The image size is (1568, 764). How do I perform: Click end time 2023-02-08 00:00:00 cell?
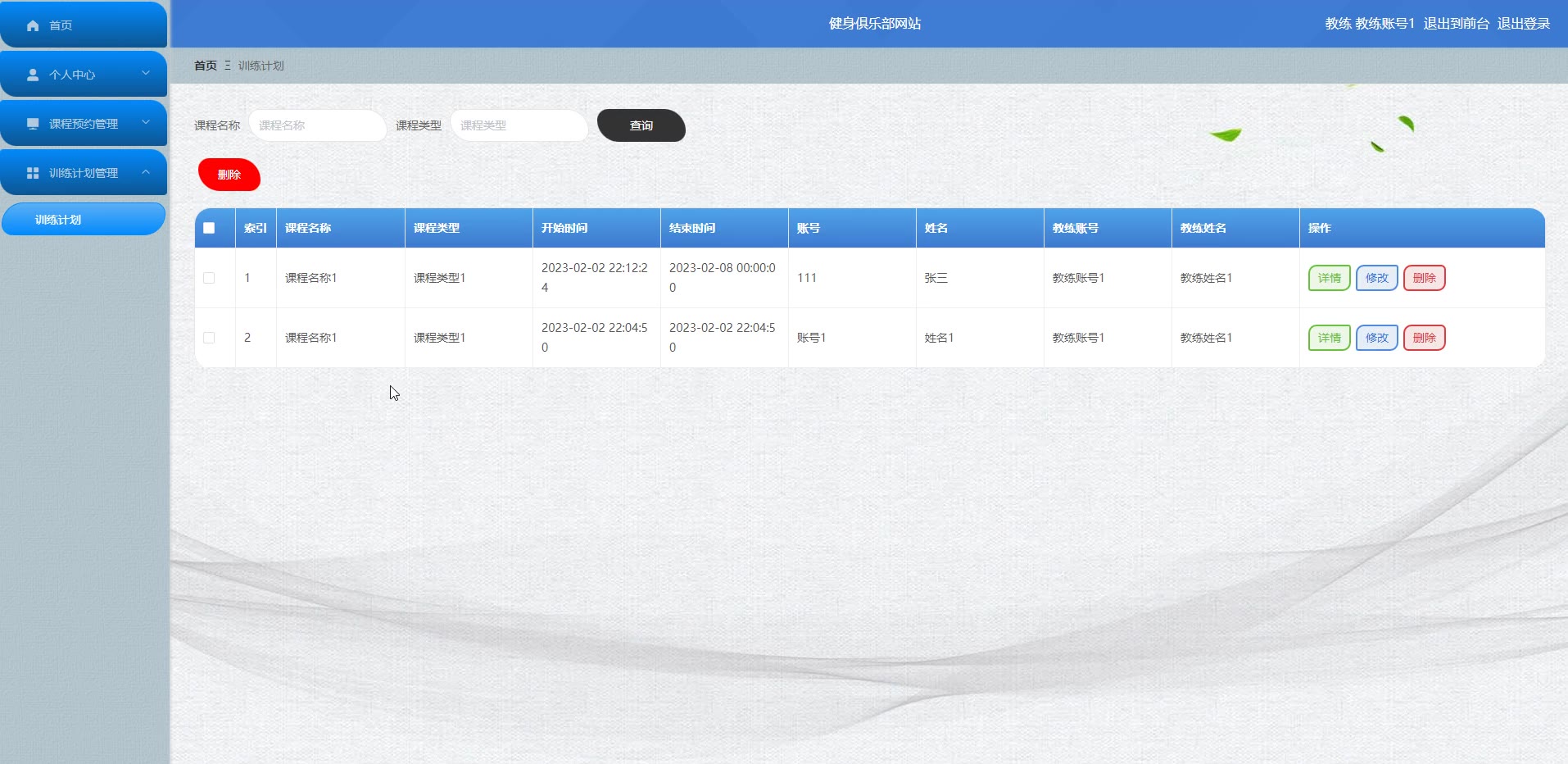click(723, 278)
